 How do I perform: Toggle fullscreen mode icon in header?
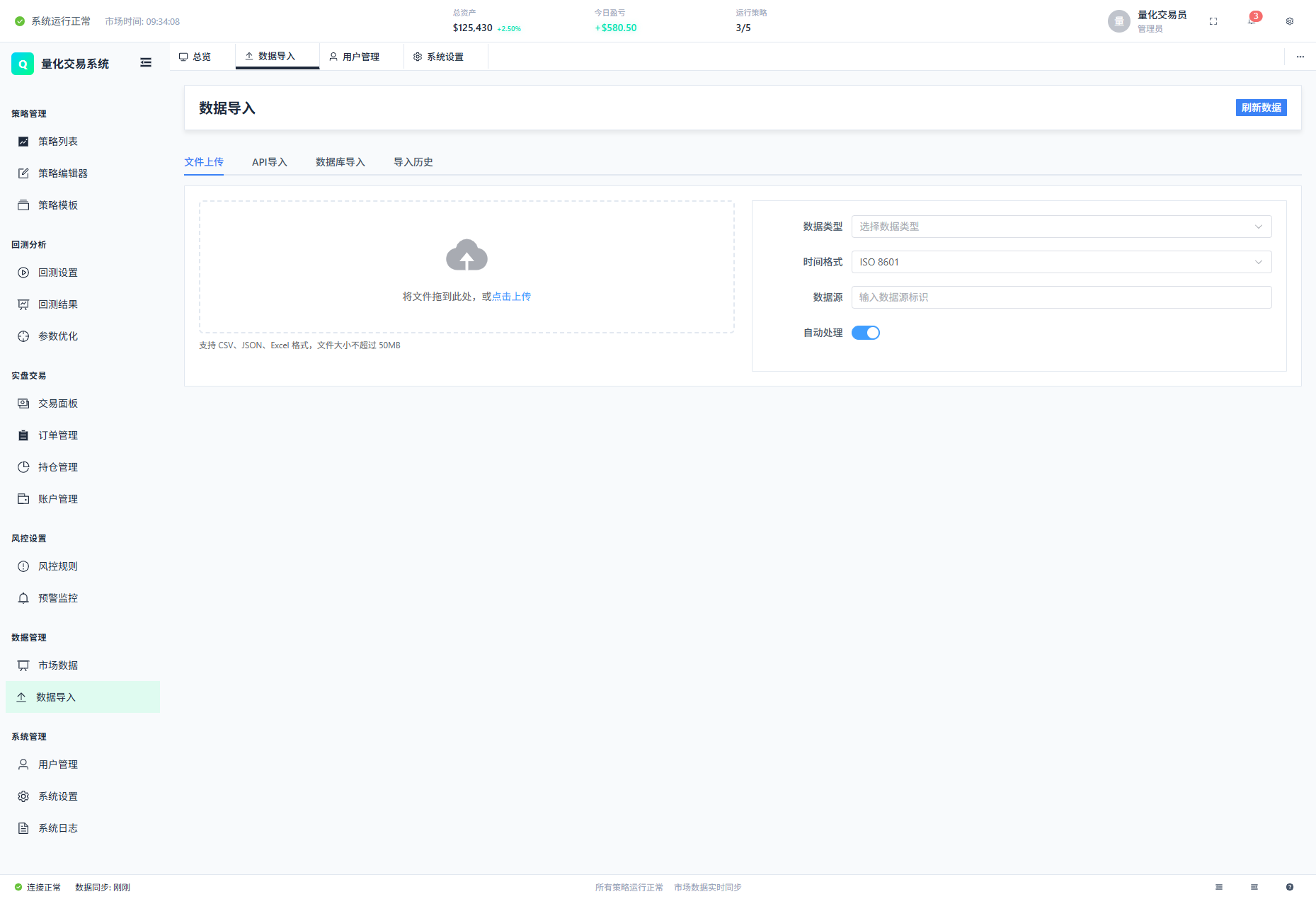(x=1213, y=21)
